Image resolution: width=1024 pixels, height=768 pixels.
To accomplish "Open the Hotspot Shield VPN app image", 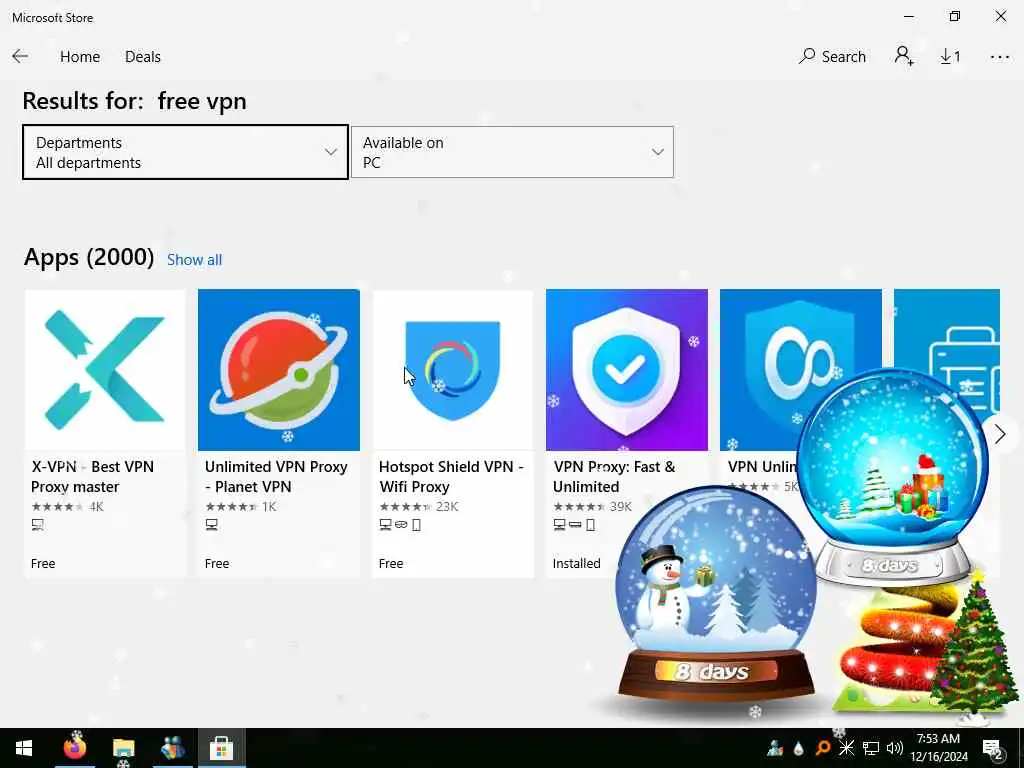I will pos(453,370).
